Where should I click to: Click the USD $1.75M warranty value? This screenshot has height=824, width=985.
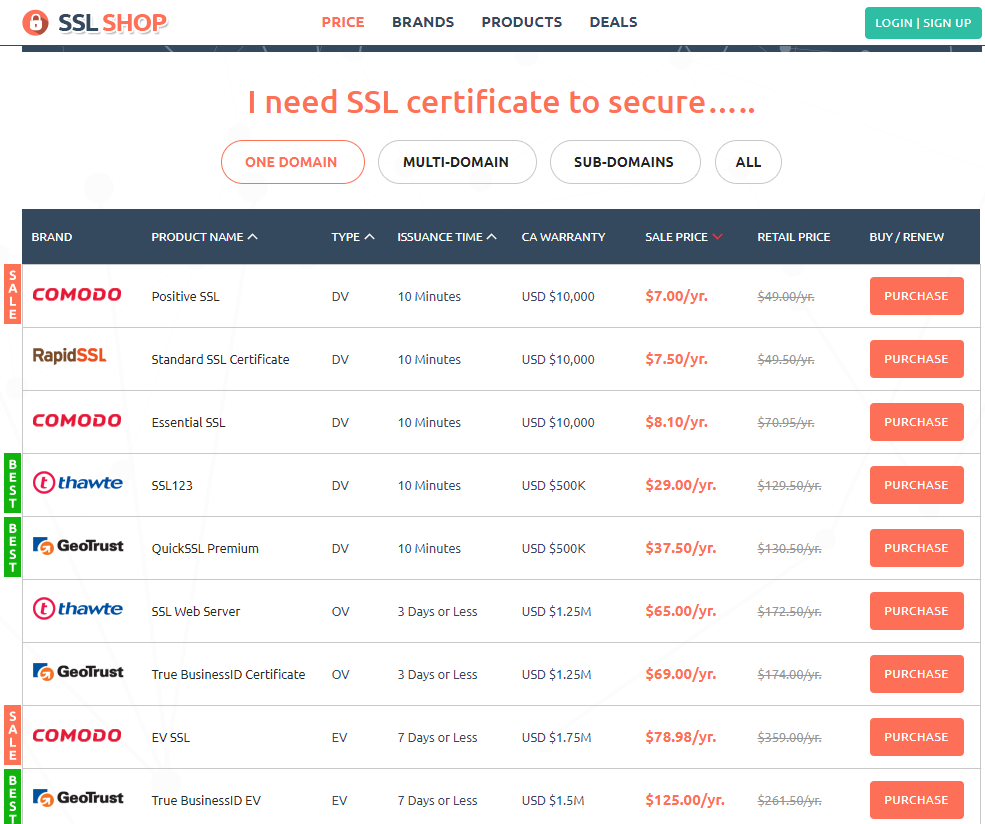[x=557, y=737]
